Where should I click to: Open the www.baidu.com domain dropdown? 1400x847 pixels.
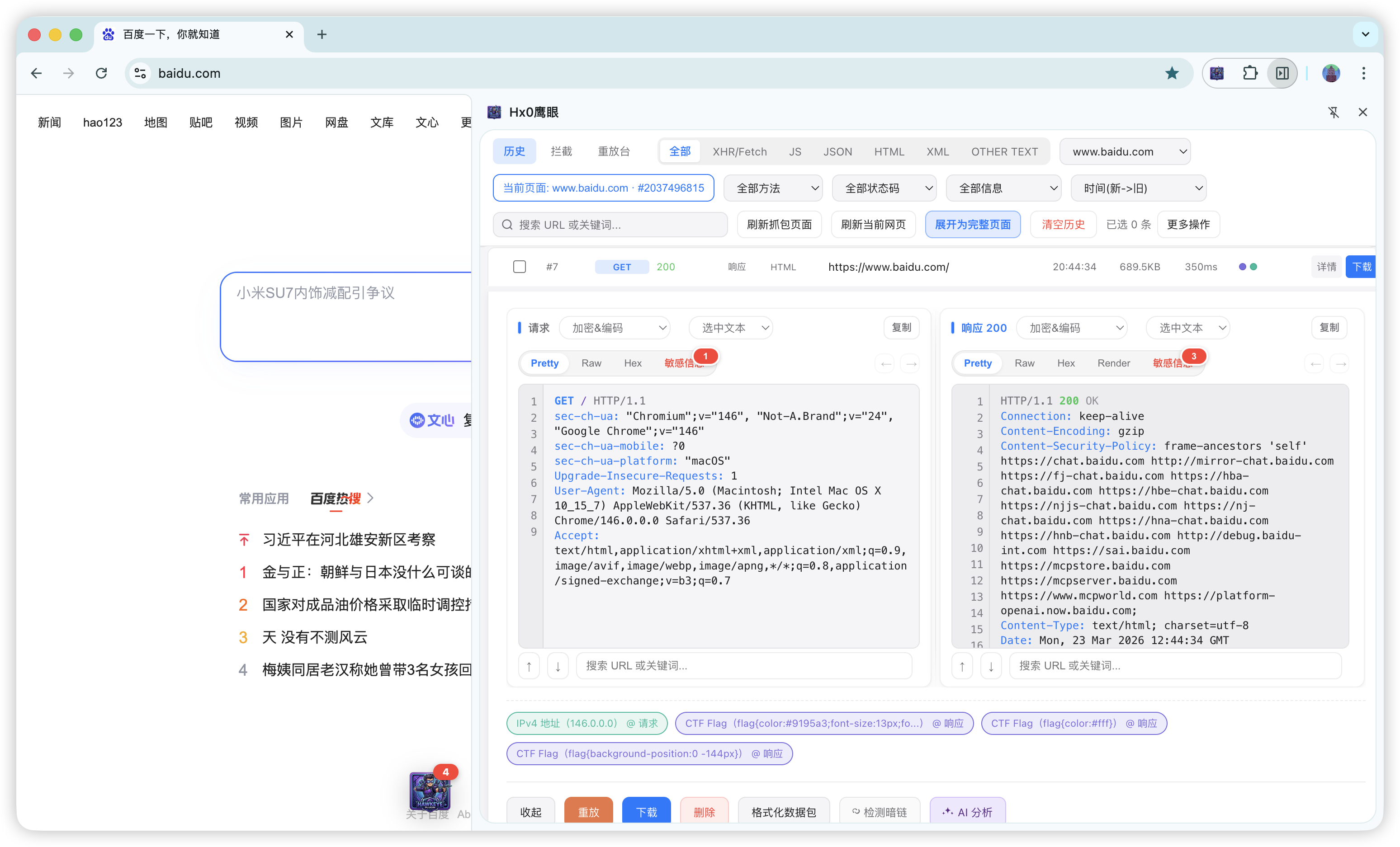(x=1125, y=152)
